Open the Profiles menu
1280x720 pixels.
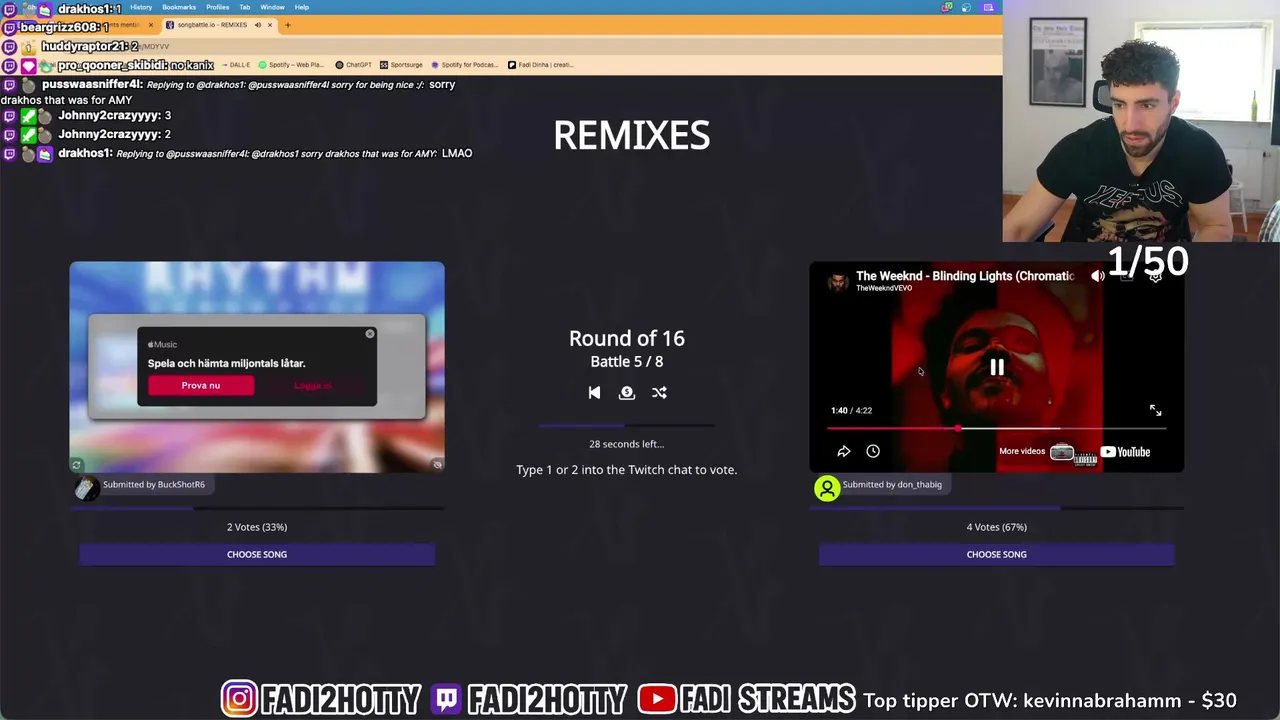[217, 7]
